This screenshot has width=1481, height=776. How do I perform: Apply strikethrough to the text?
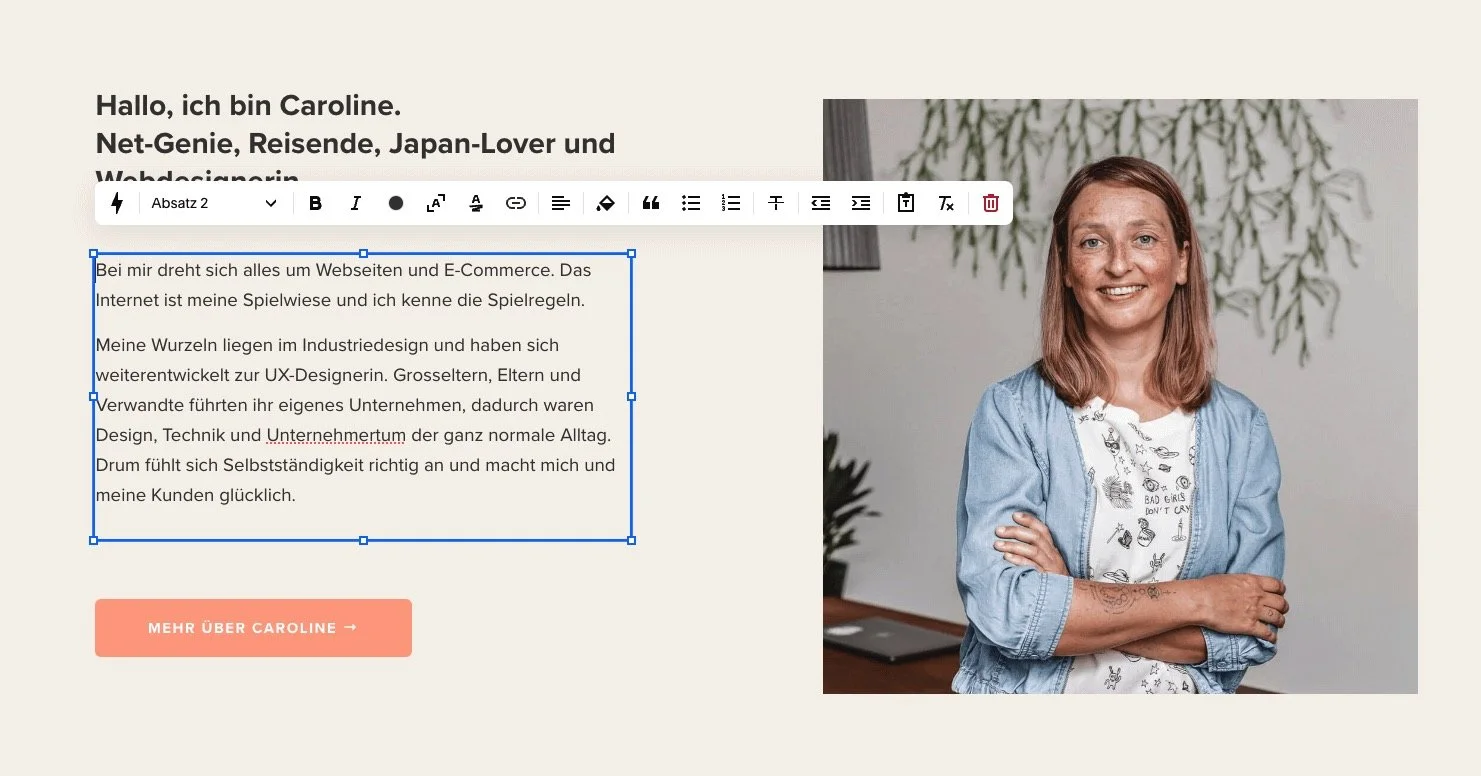(x=776, y=203)
